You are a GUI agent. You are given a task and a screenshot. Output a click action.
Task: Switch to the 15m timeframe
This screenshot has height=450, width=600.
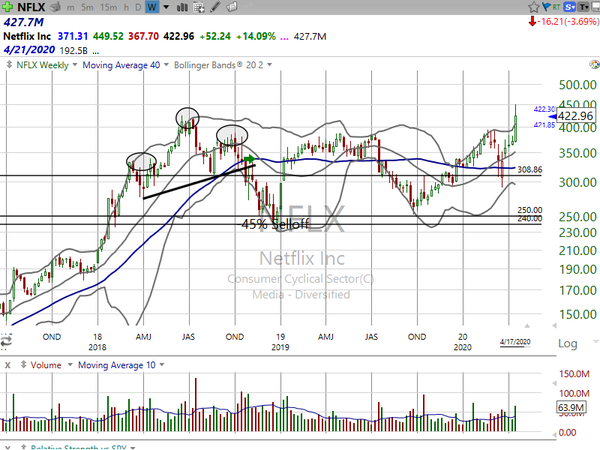(108, 7)
